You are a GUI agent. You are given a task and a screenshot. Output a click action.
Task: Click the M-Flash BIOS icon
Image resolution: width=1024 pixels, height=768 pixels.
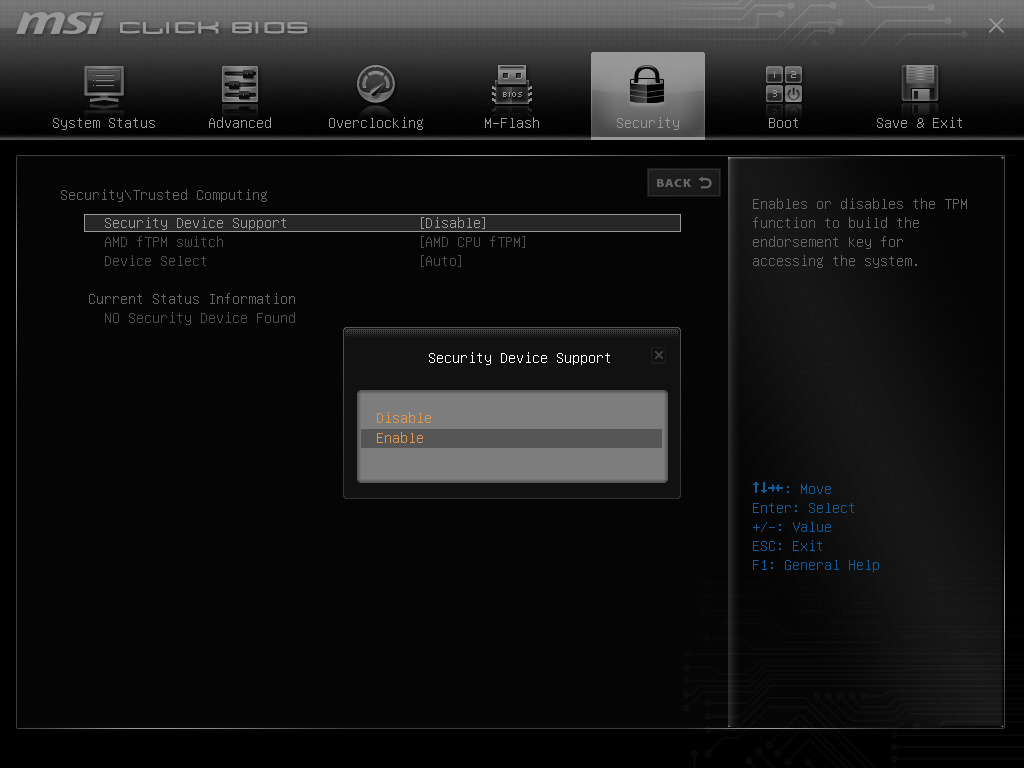[x=511, y=95]
